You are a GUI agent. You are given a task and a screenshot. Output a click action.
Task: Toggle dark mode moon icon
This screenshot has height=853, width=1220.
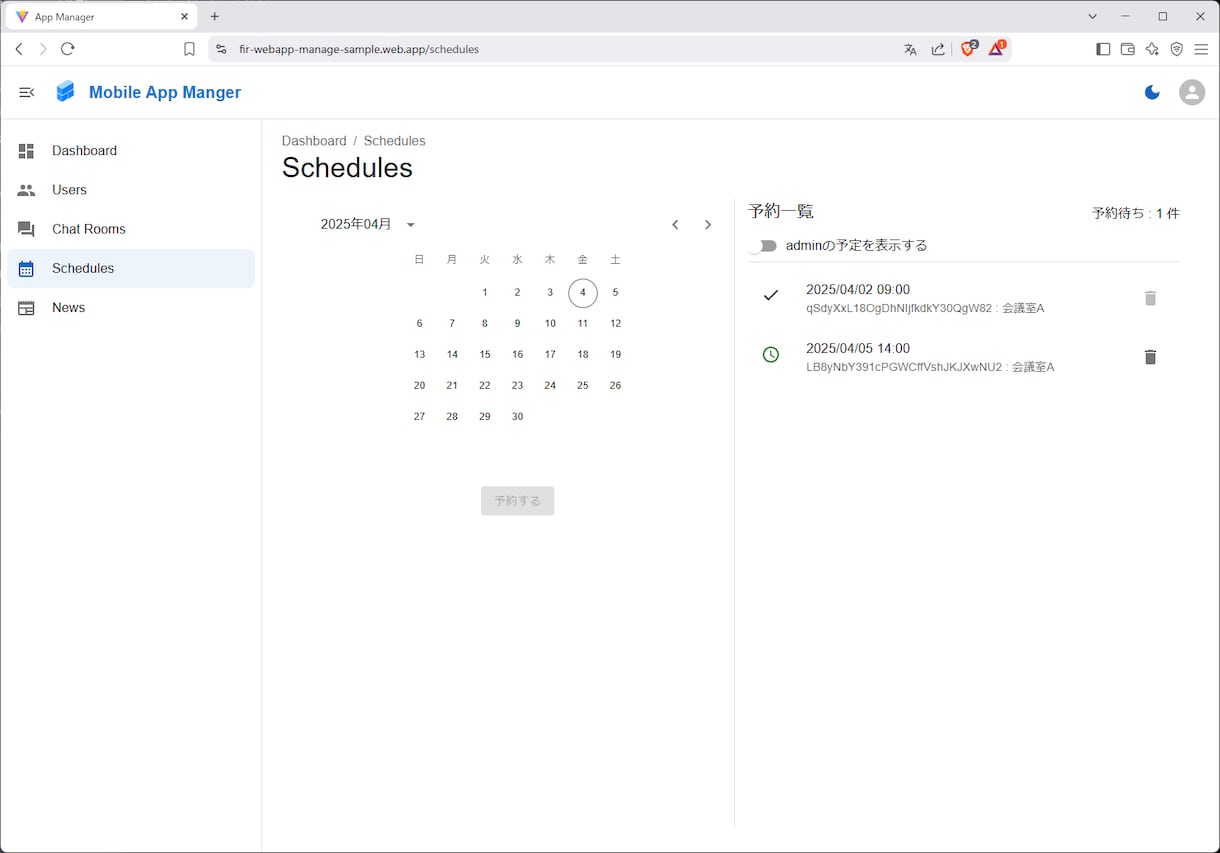[x=1152, y=92]
